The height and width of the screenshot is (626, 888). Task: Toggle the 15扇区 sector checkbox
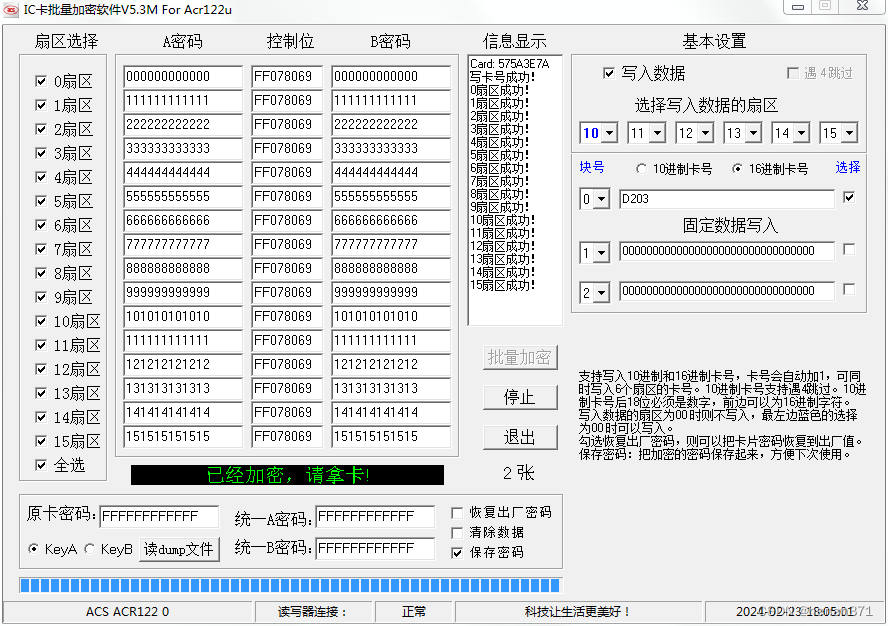(x=41, y=441)
